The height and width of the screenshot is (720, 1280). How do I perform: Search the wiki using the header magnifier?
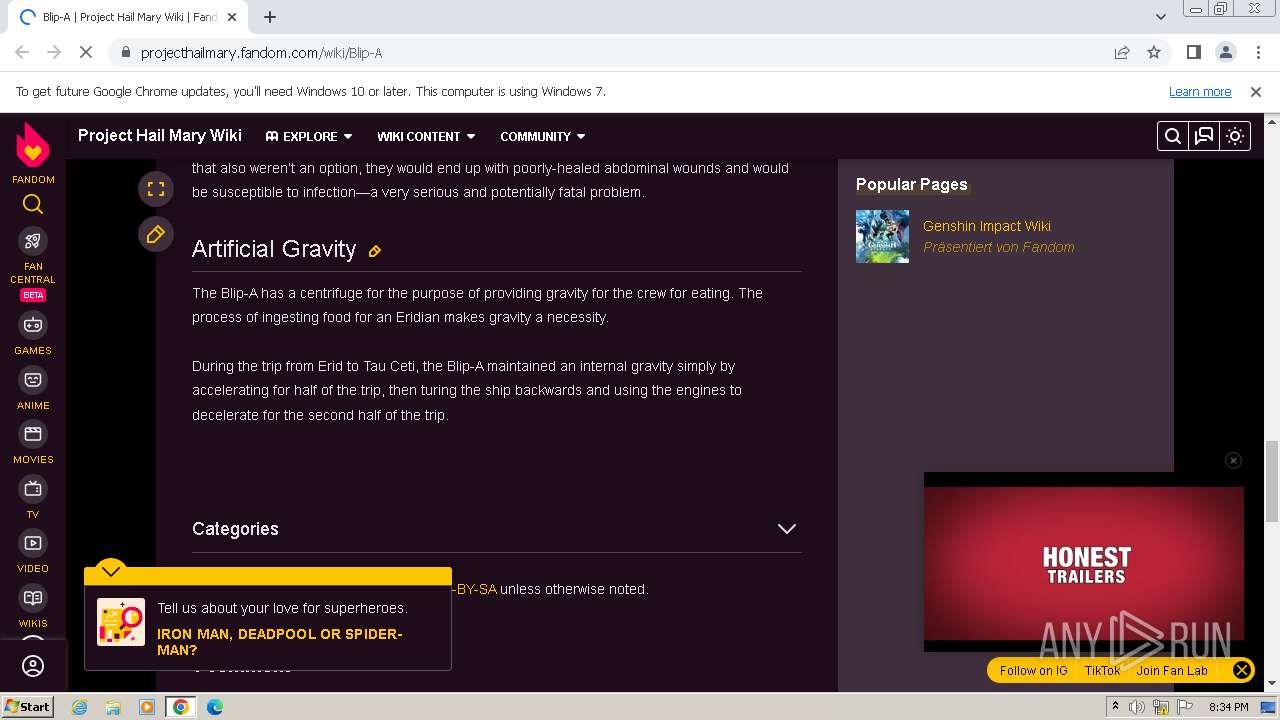[1173, 136]
